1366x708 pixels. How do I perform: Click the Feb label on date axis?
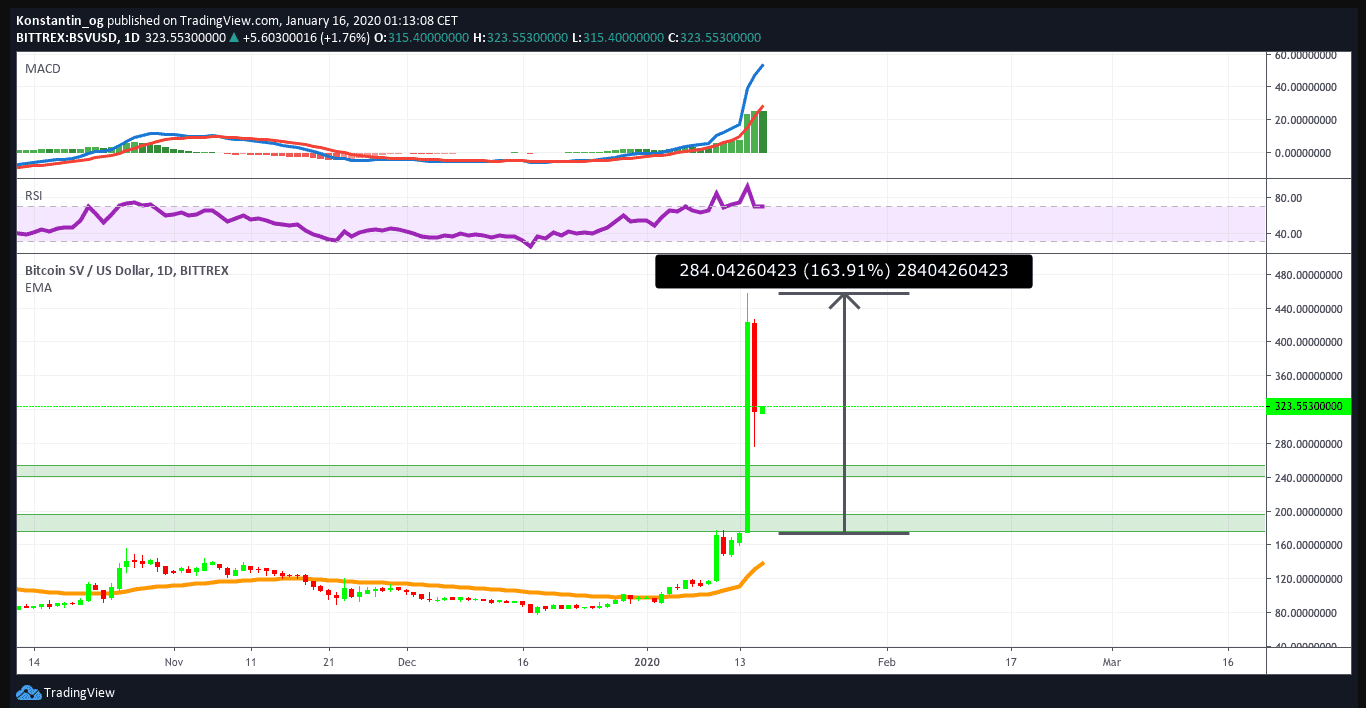coord(886,662)
